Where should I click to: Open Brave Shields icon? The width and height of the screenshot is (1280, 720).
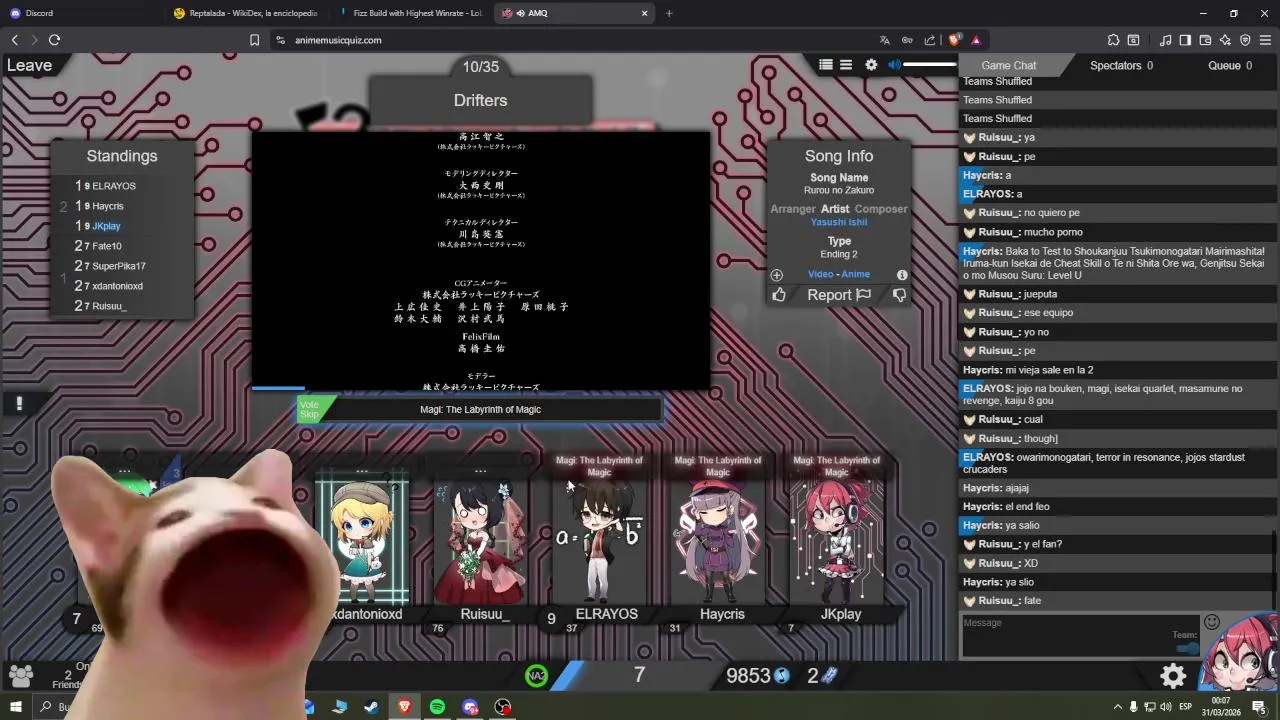(954, 40)
